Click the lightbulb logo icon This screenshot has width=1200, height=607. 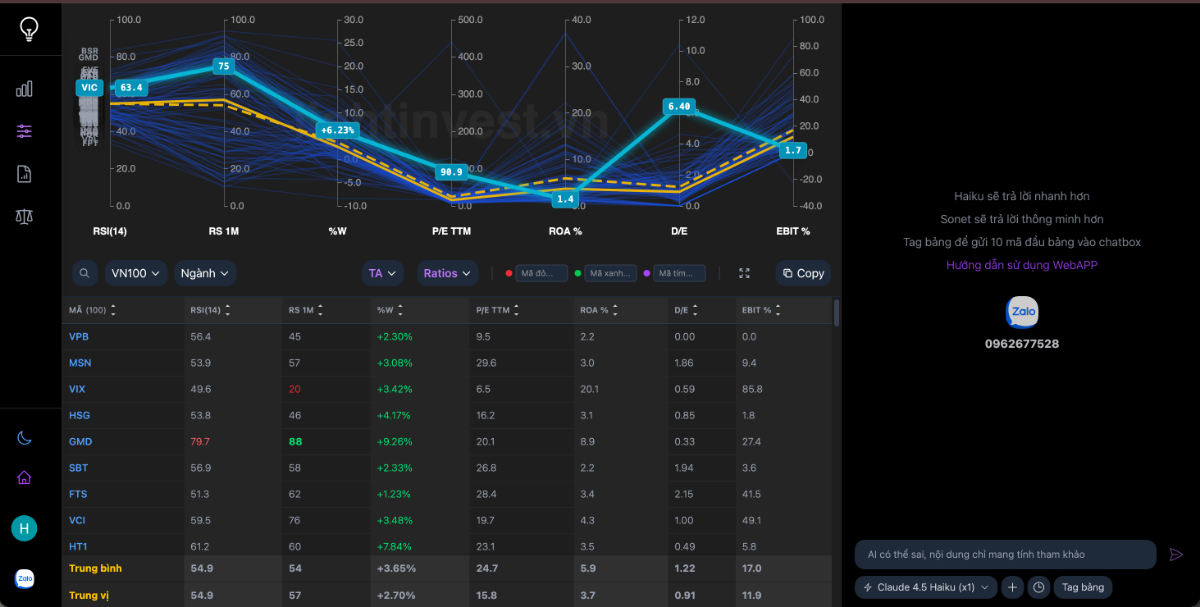pyautogui.click(x=29, y=29)
